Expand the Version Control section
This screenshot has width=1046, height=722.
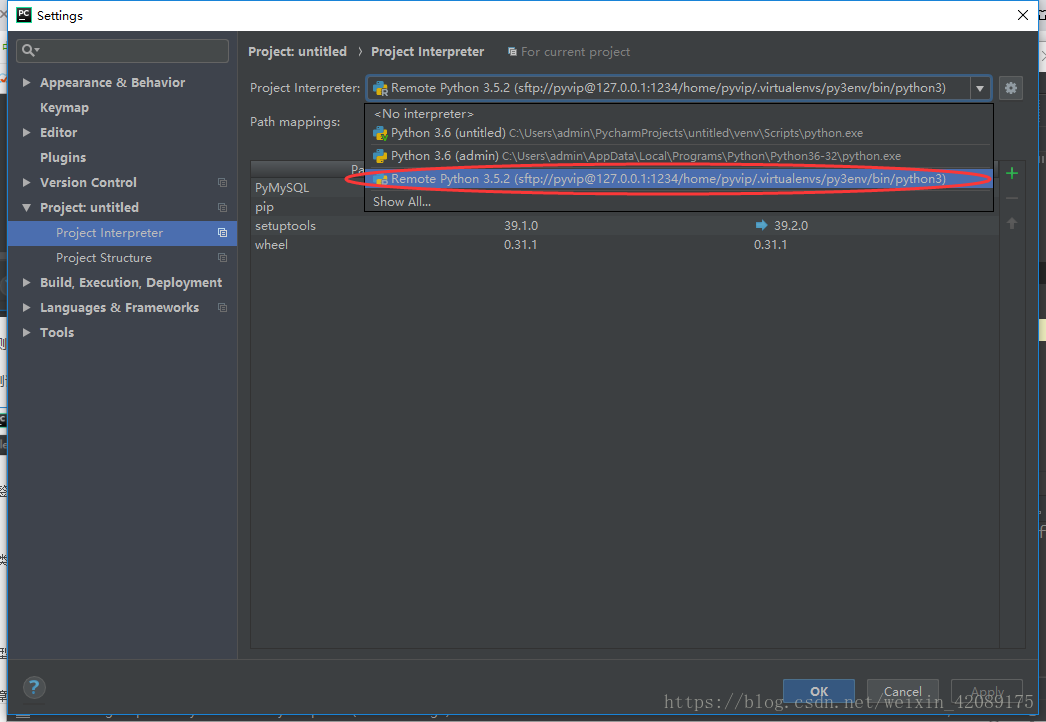click(27, 182)
